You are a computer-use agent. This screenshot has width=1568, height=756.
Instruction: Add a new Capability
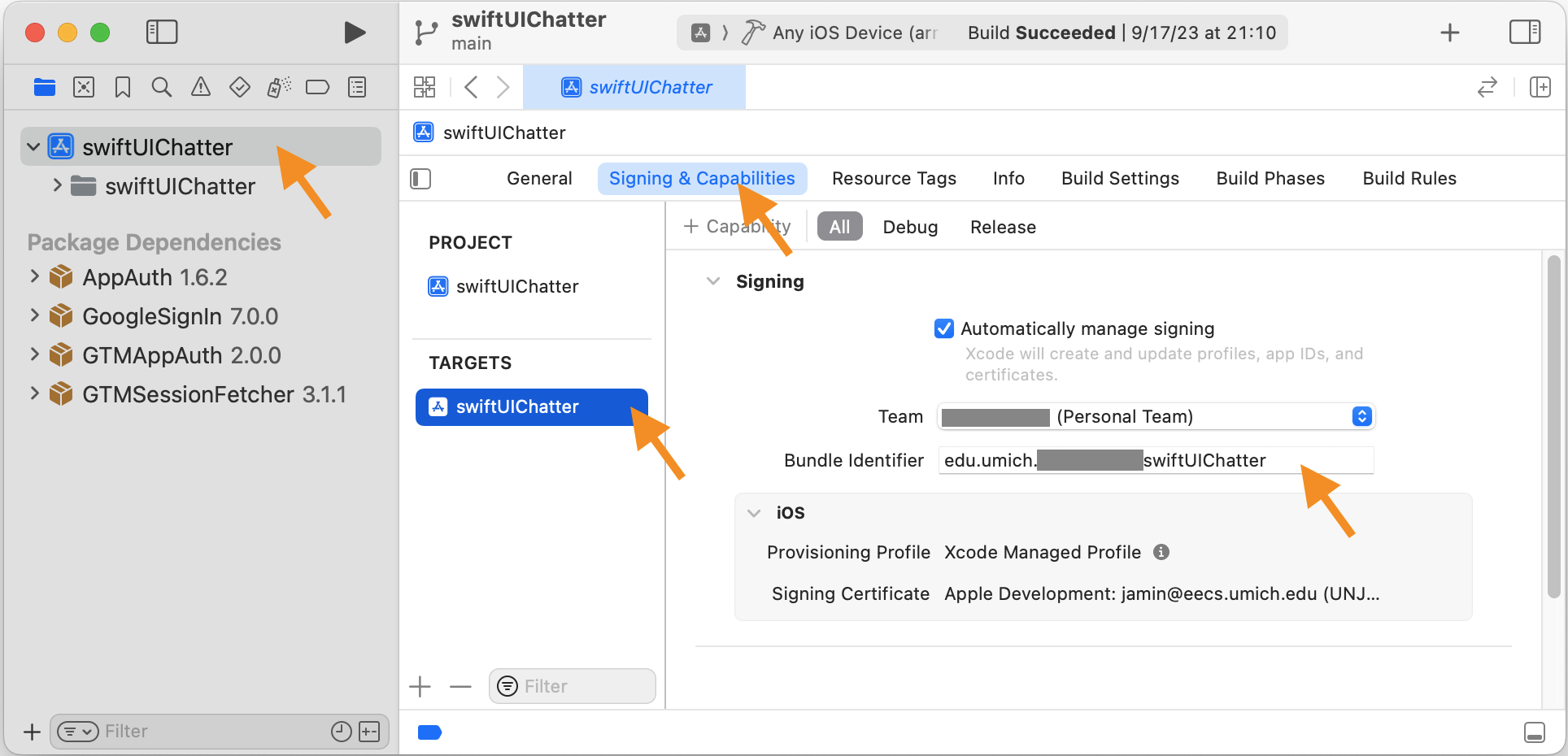tap(737, 227)
